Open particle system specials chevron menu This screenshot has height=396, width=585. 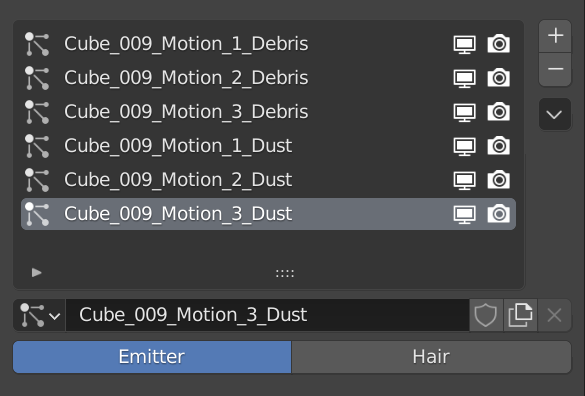coord(555,114)
